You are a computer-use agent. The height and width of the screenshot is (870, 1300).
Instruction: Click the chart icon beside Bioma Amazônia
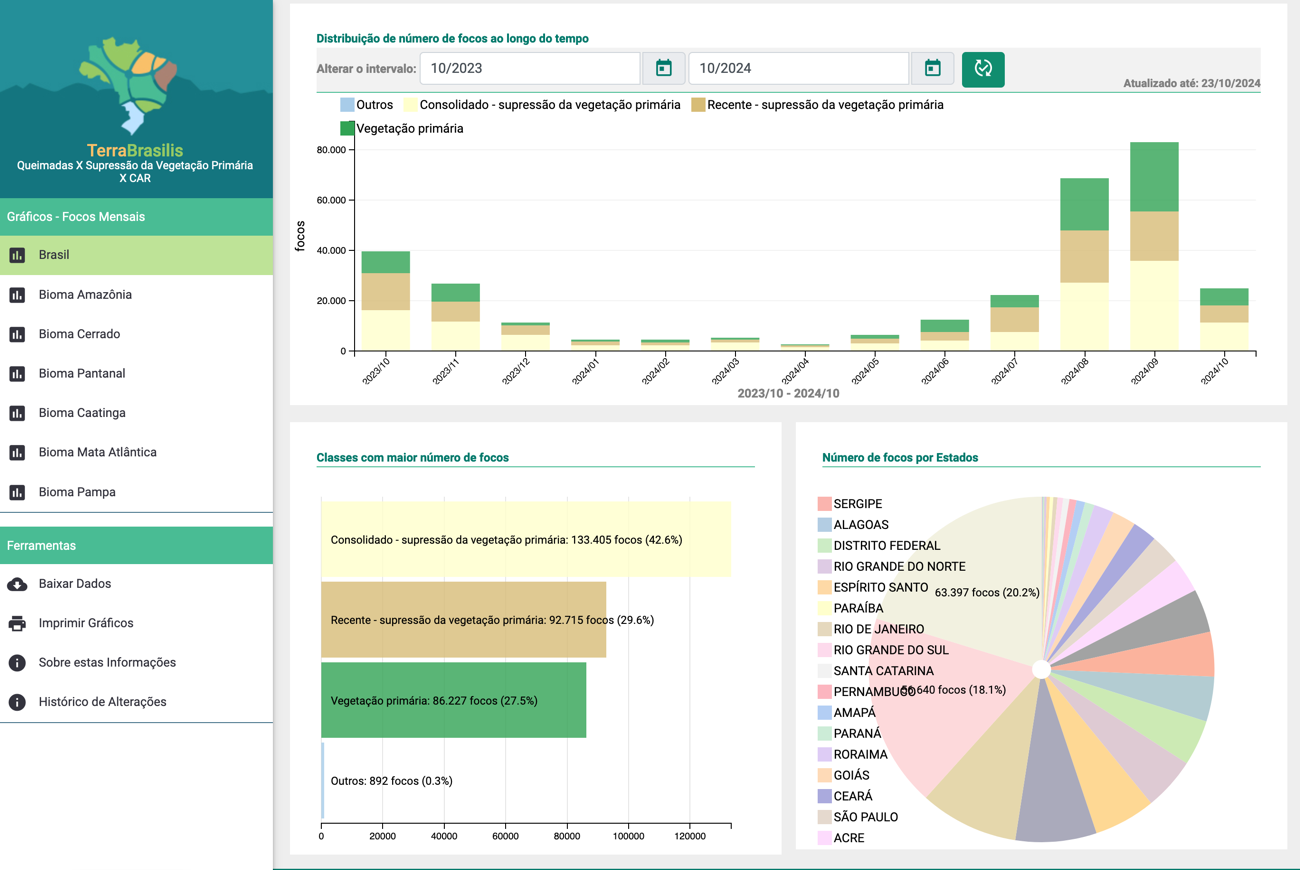(17, 295)
